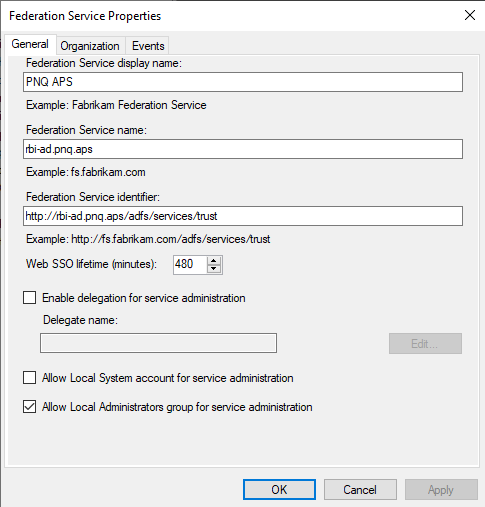Click the greyed-out Delegate name text box
Viewport: 485px width, 507px height.
pyautogui.click(x=158, y=343)
